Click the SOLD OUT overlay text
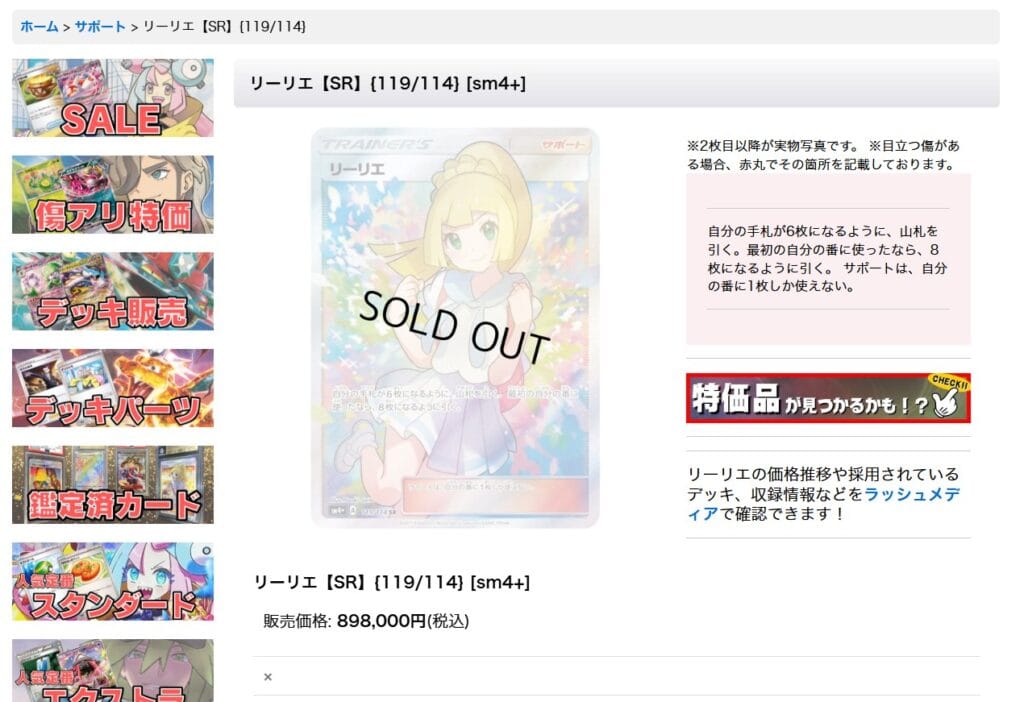The width and height of the screenshot is (1024, 702). [x=455, y=327]
